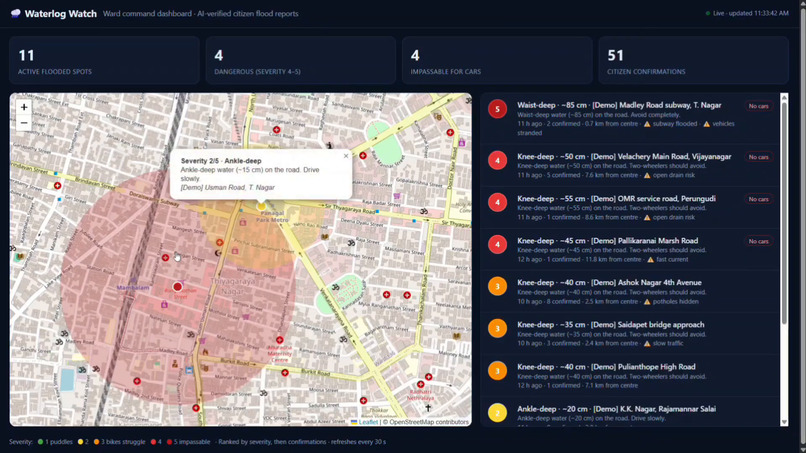Image resolution: width=806 pixels, height=453 pixels.
Task: Click the Live status green indicator dot
Action: pyautogui.click(x=708, y=13)
